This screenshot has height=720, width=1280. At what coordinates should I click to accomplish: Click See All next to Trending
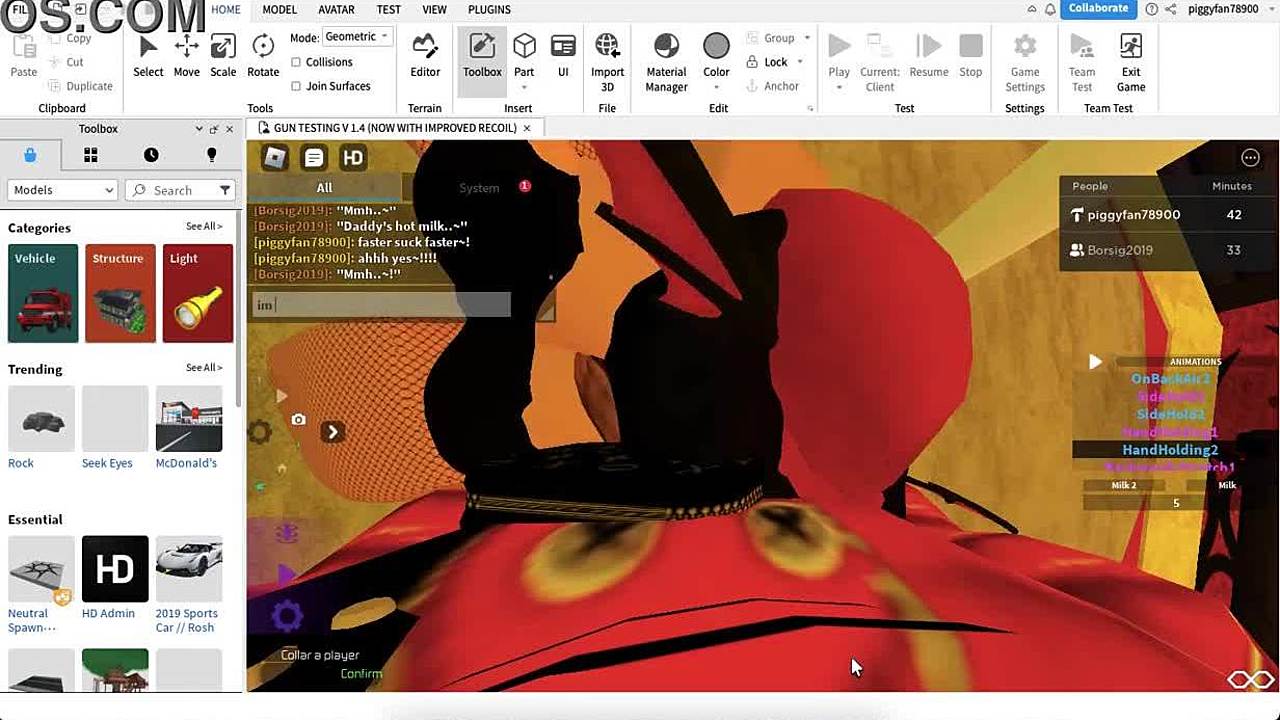(x=204, y=368)
